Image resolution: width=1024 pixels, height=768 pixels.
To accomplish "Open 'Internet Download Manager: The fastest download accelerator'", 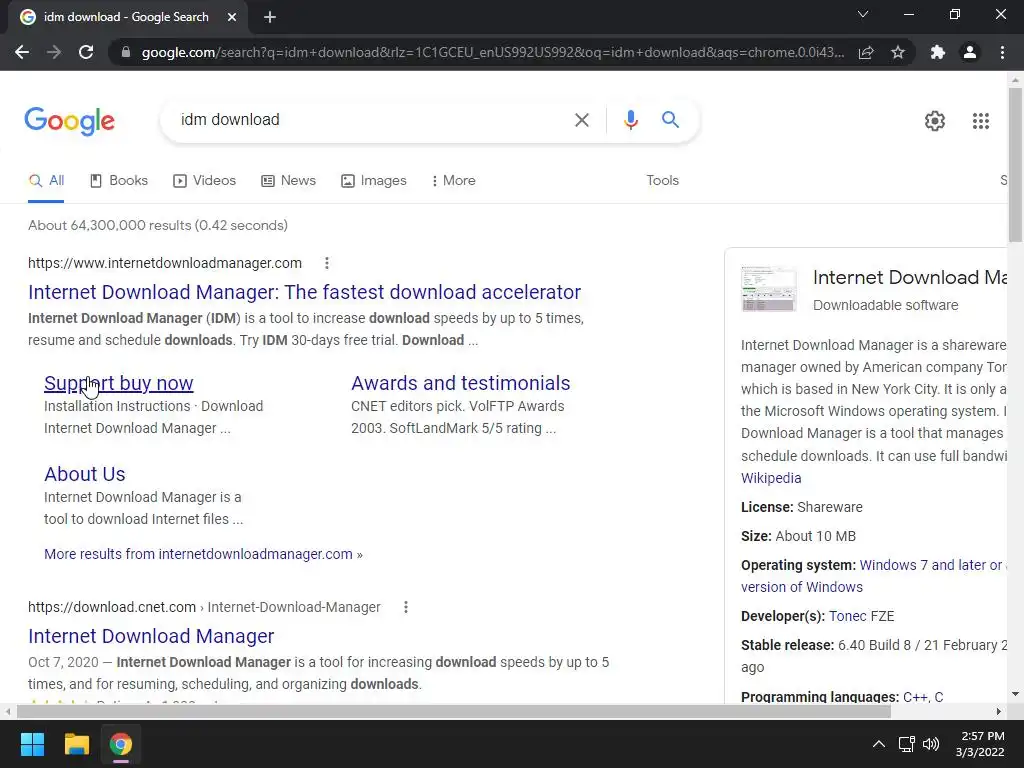I will pos(304,292).
